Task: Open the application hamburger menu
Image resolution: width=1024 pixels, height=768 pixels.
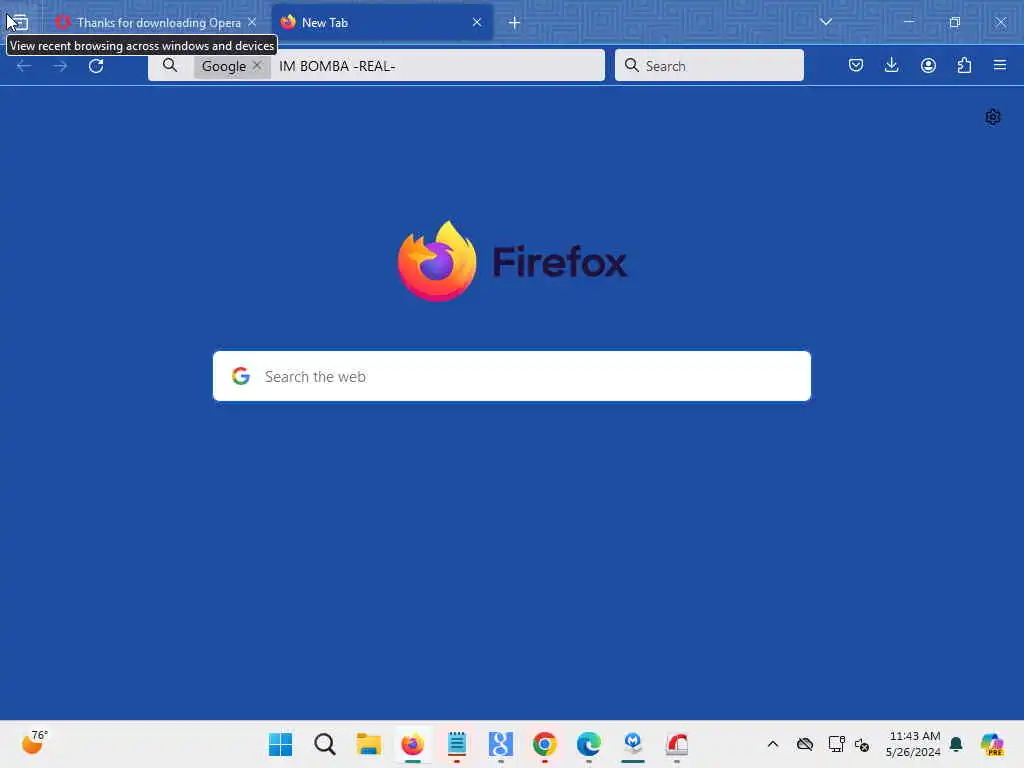Action: [1000, 65]
